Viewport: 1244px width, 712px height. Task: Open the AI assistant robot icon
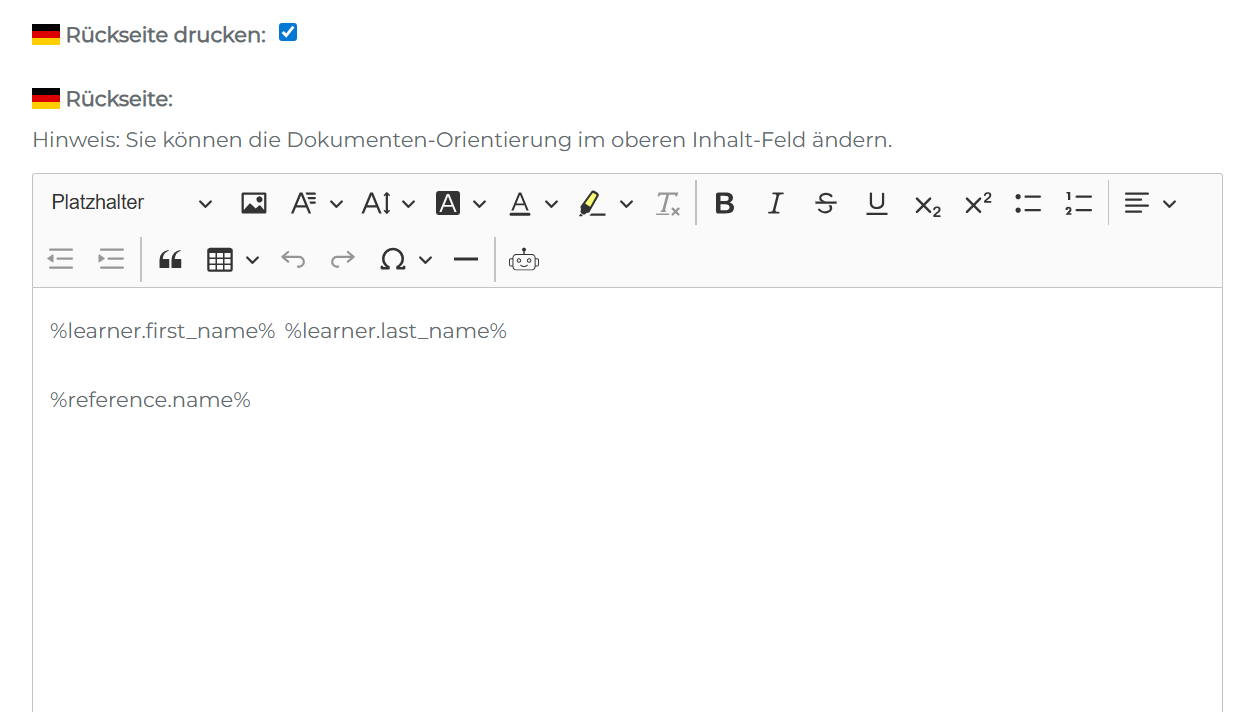(x=524, y=260)
